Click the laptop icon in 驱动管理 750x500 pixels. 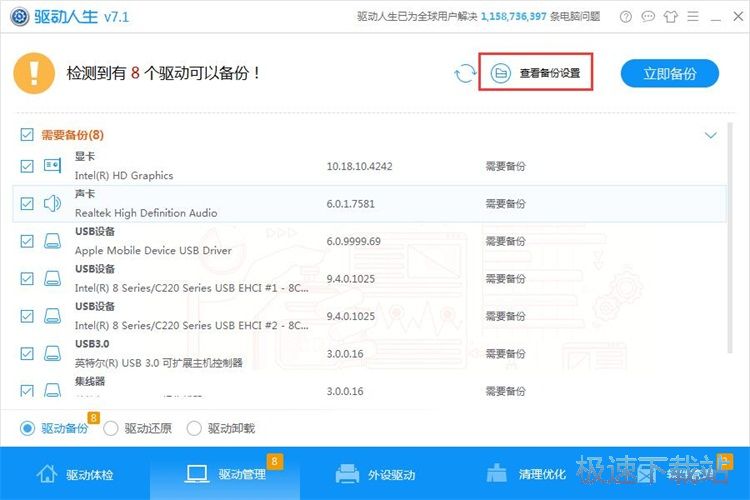197,474
